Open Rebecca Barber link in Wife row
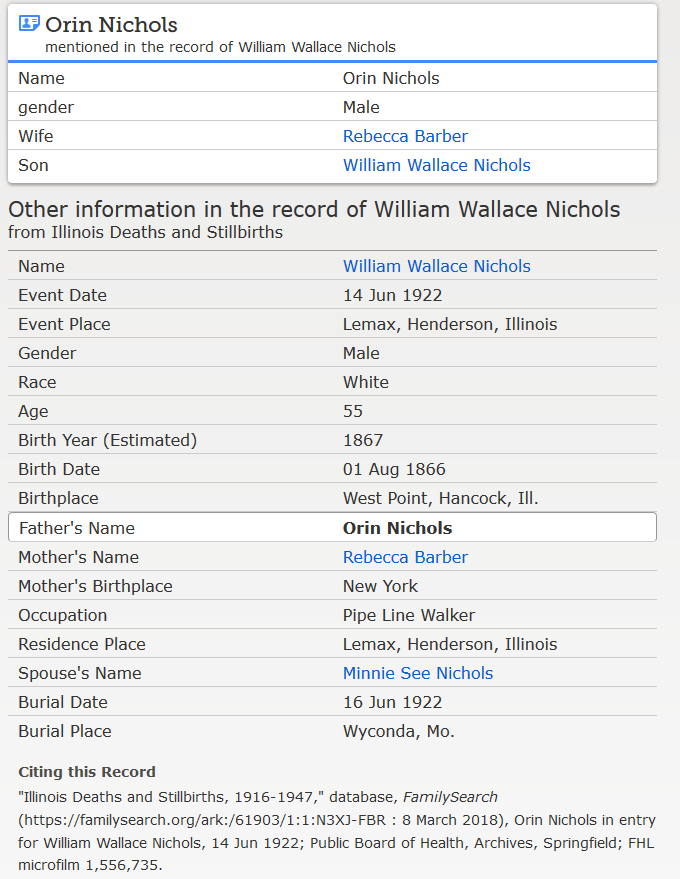The width and height of the screenshot is (680, 879). click(x=405, y=136)
